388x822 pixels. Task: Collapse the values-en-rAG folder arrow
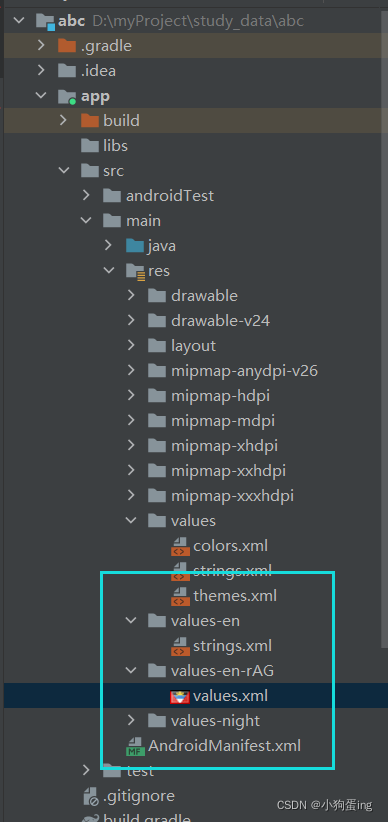(131, 670)
